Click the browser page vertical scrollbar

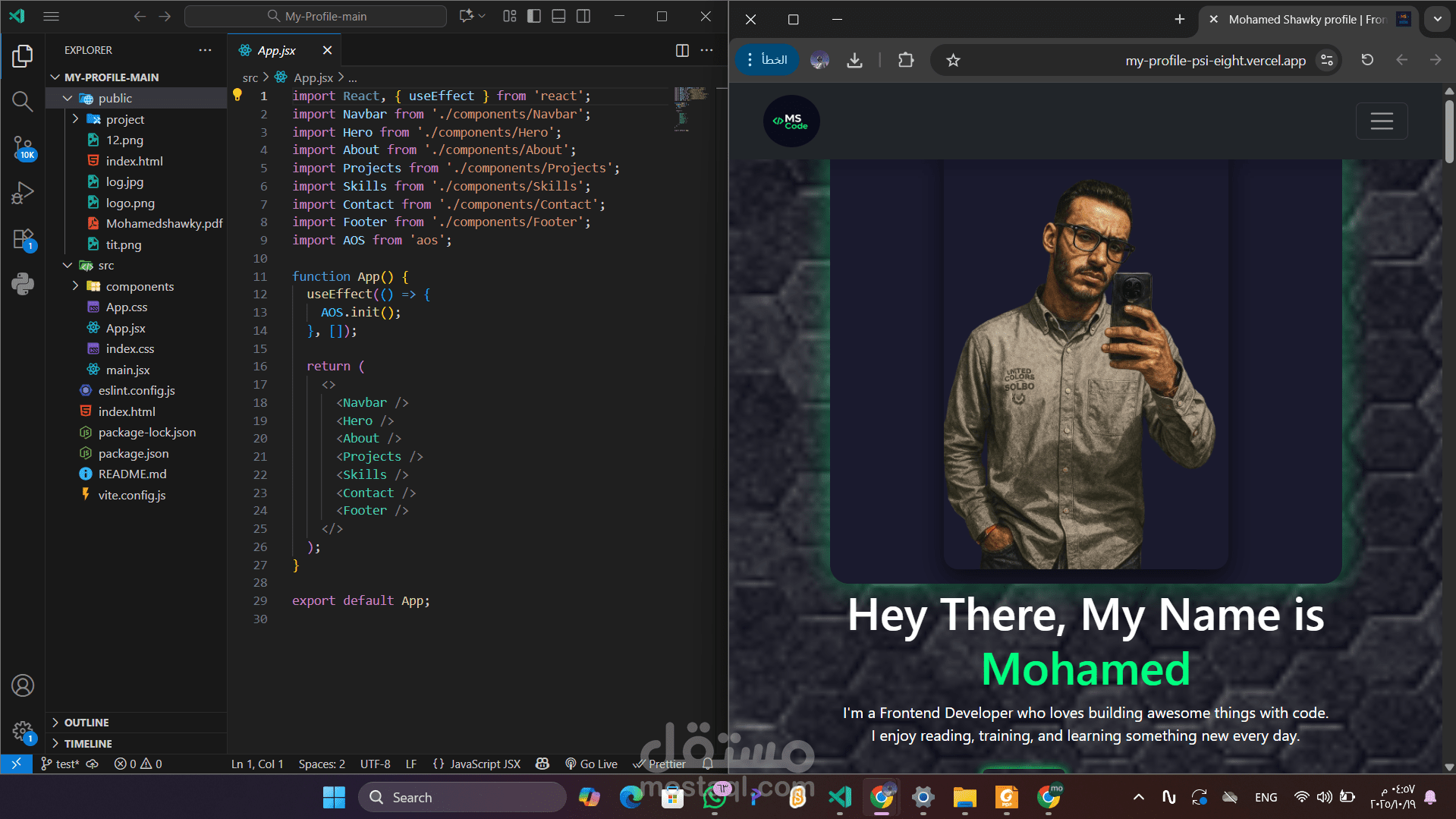pyautogui.click(x=1449, y=133)
